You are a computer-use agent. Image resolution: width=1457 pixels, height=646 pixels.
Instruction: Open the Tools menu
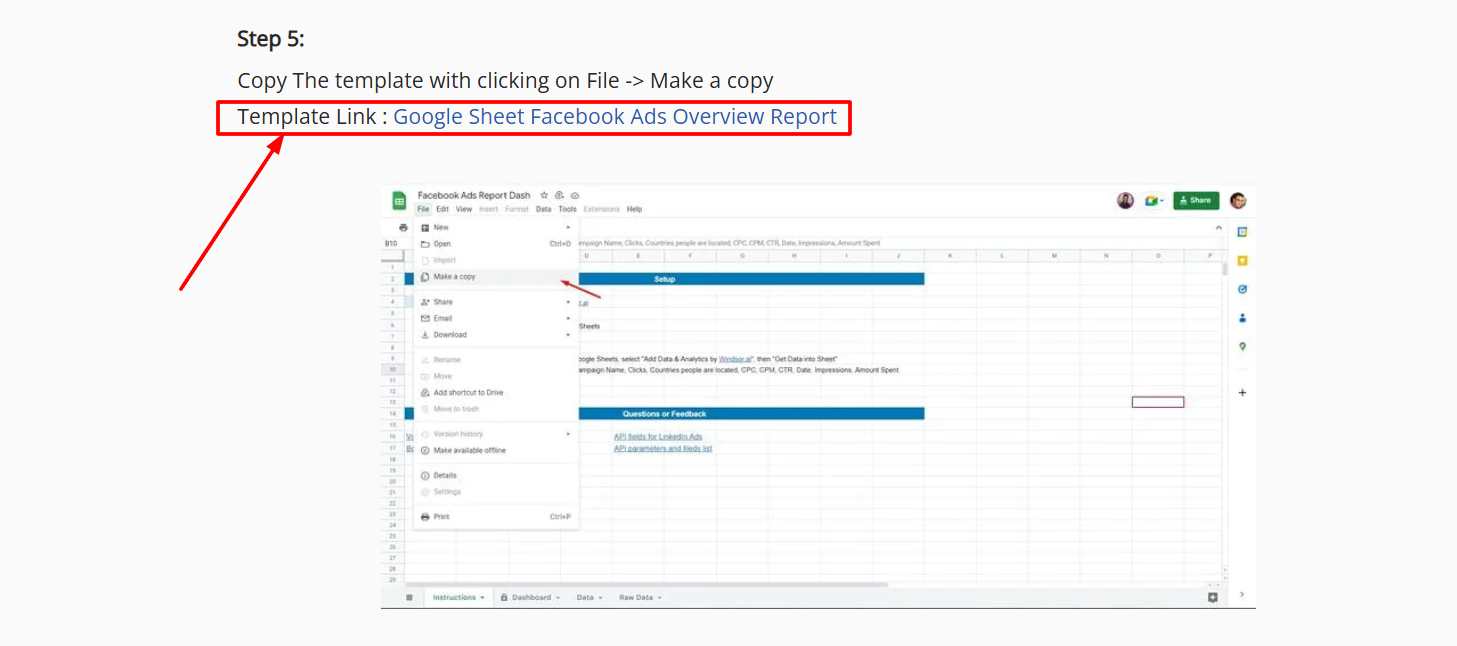[x=567, y=209]
